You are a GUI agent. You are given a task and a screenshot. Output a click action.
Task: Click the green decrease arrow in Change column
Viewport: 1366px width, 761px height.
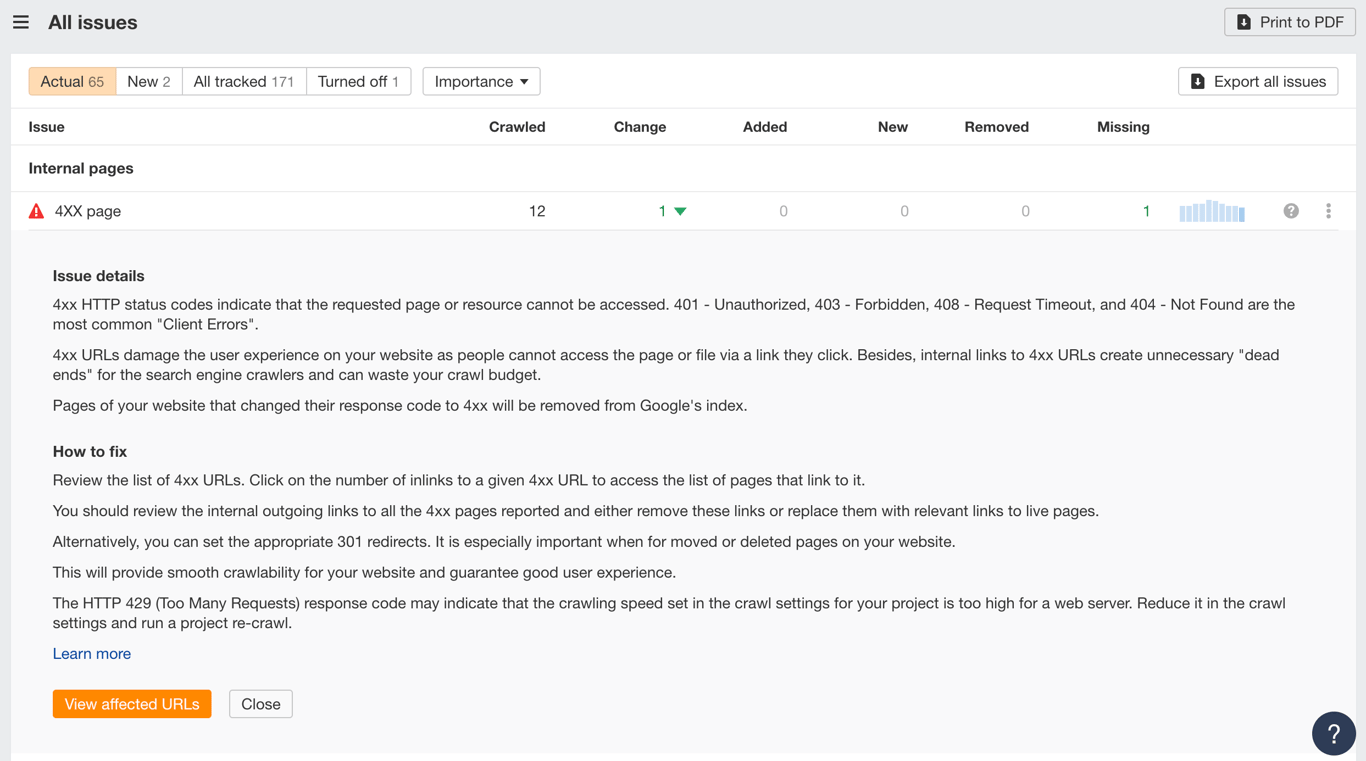[679, 211]
